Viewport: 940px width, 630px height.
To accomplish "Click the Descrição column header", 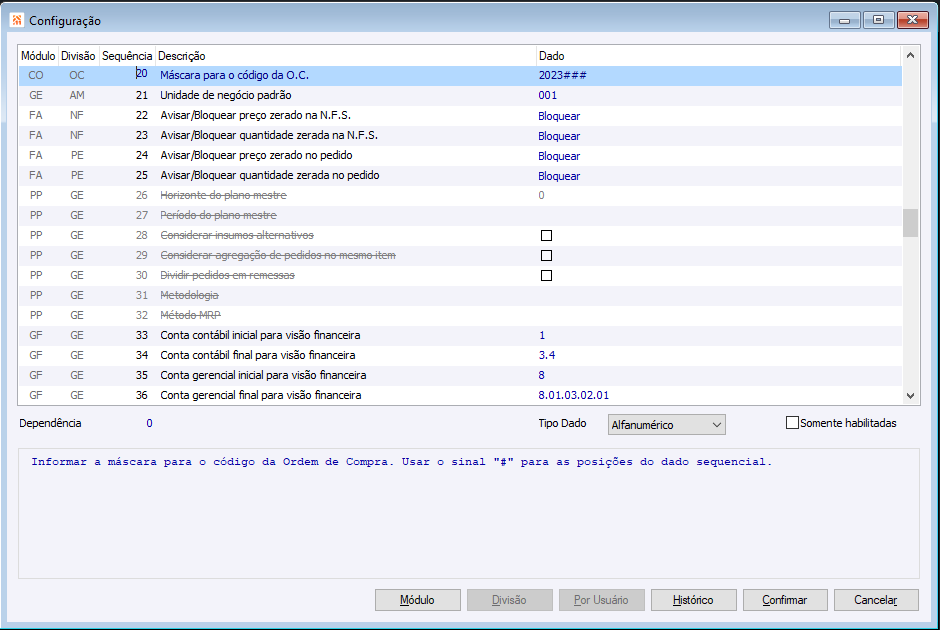I will click(x=345, y=56).
